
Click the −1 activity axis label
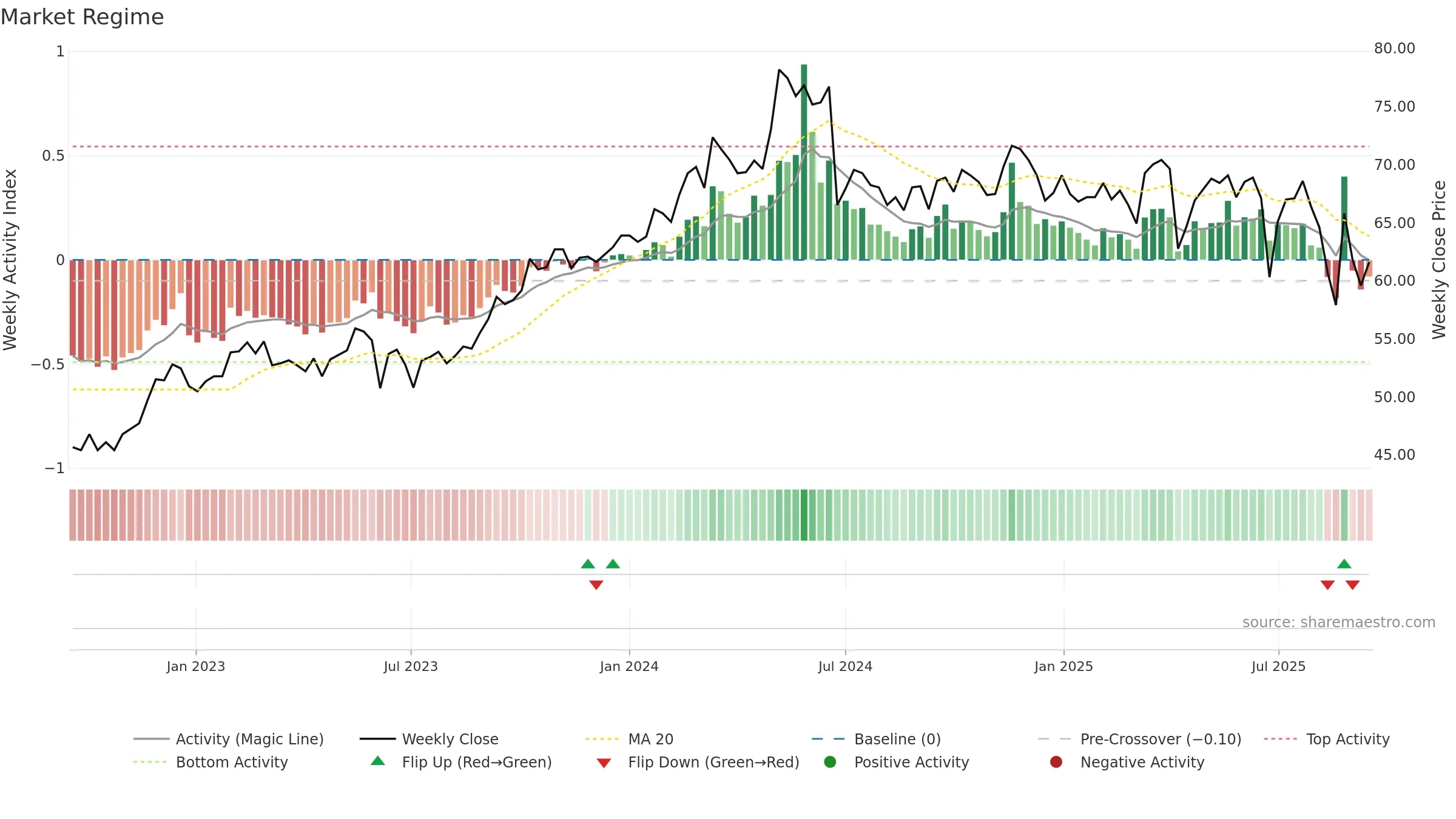[x=54, y=468]
